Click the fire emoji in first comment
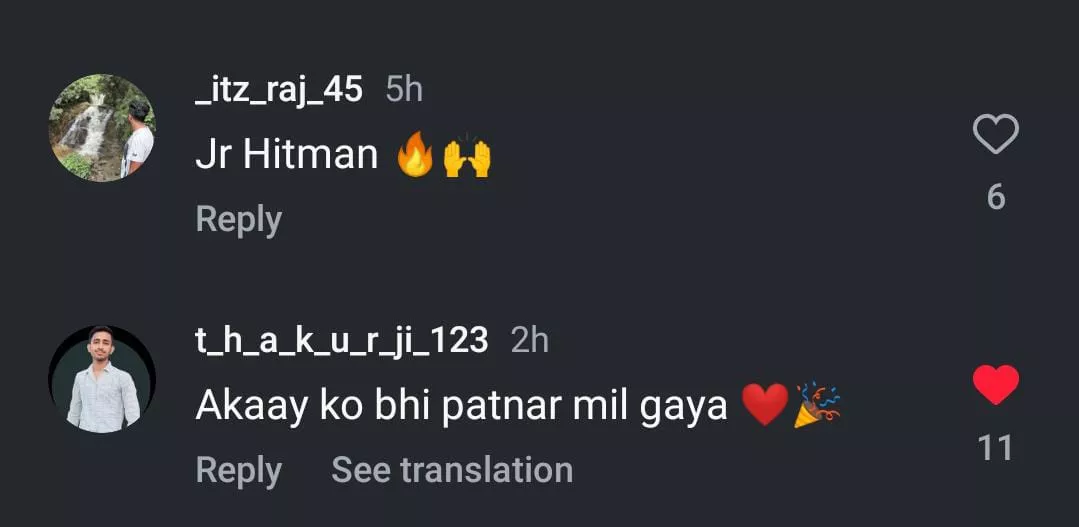1079x527 pixels. pos(415,157)
